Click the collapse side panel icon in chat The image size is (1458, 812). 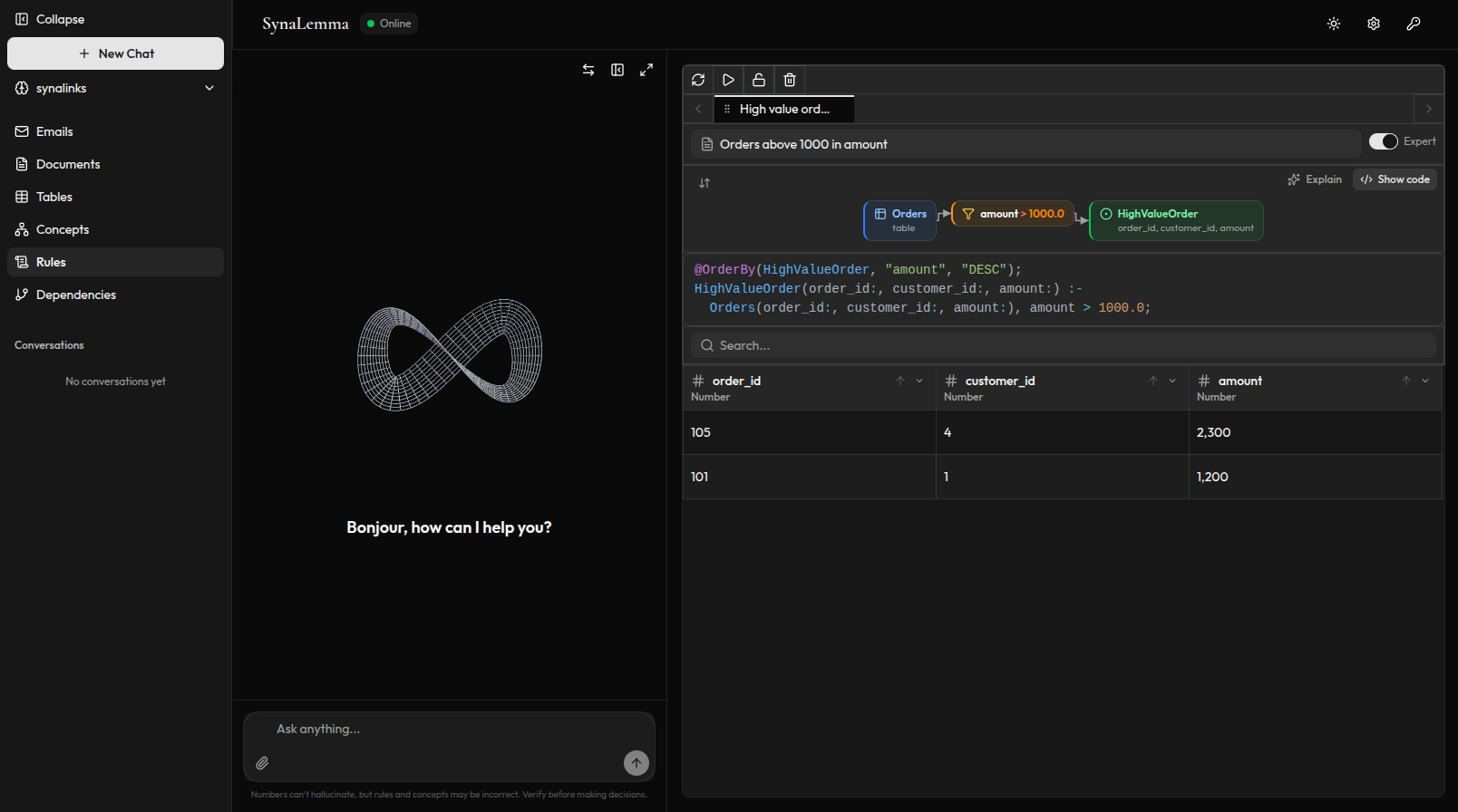tap(617, 70)
